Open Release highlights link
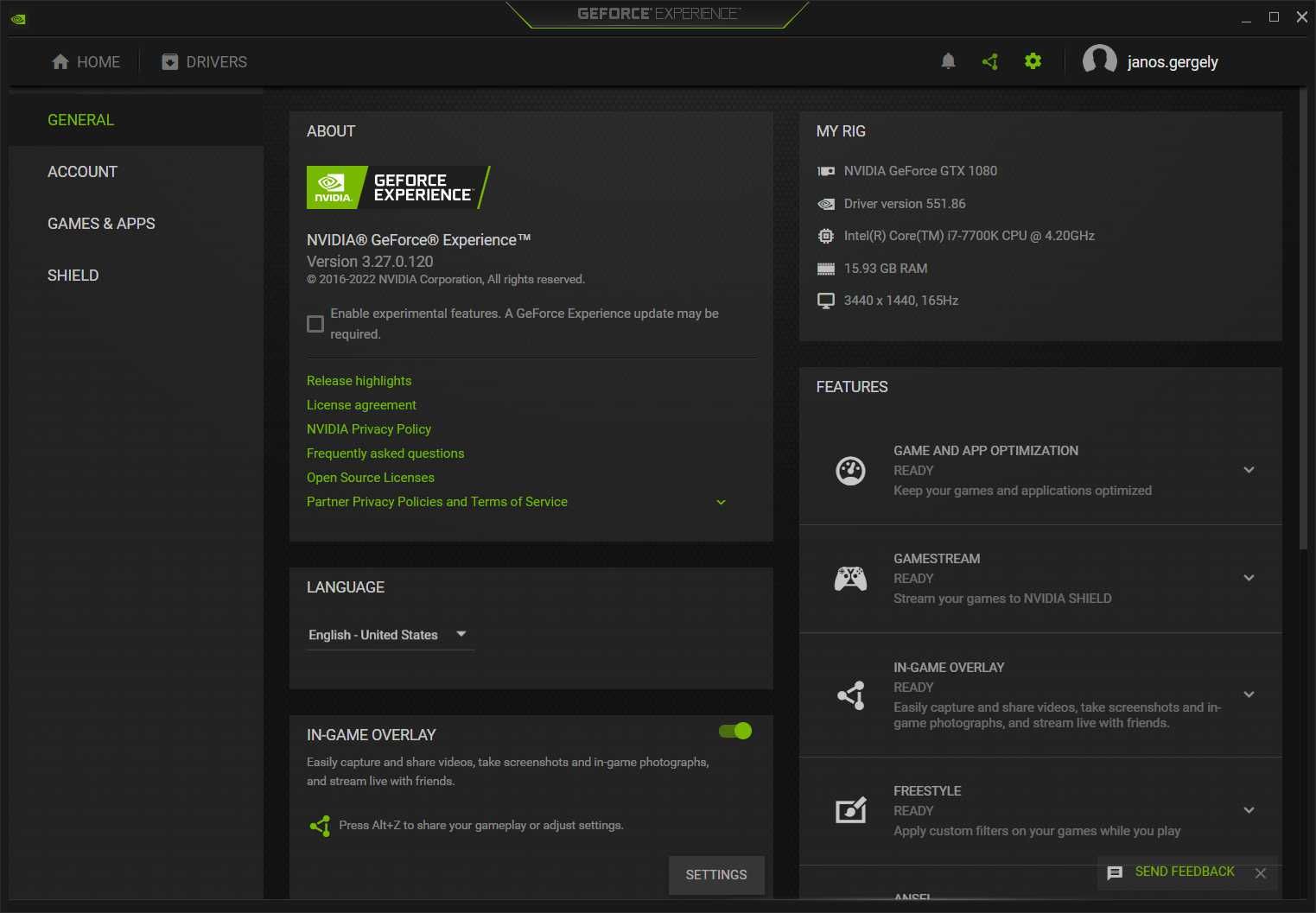Image resolution: width=1316 pixels, height=913 pixels. (359, 381)
